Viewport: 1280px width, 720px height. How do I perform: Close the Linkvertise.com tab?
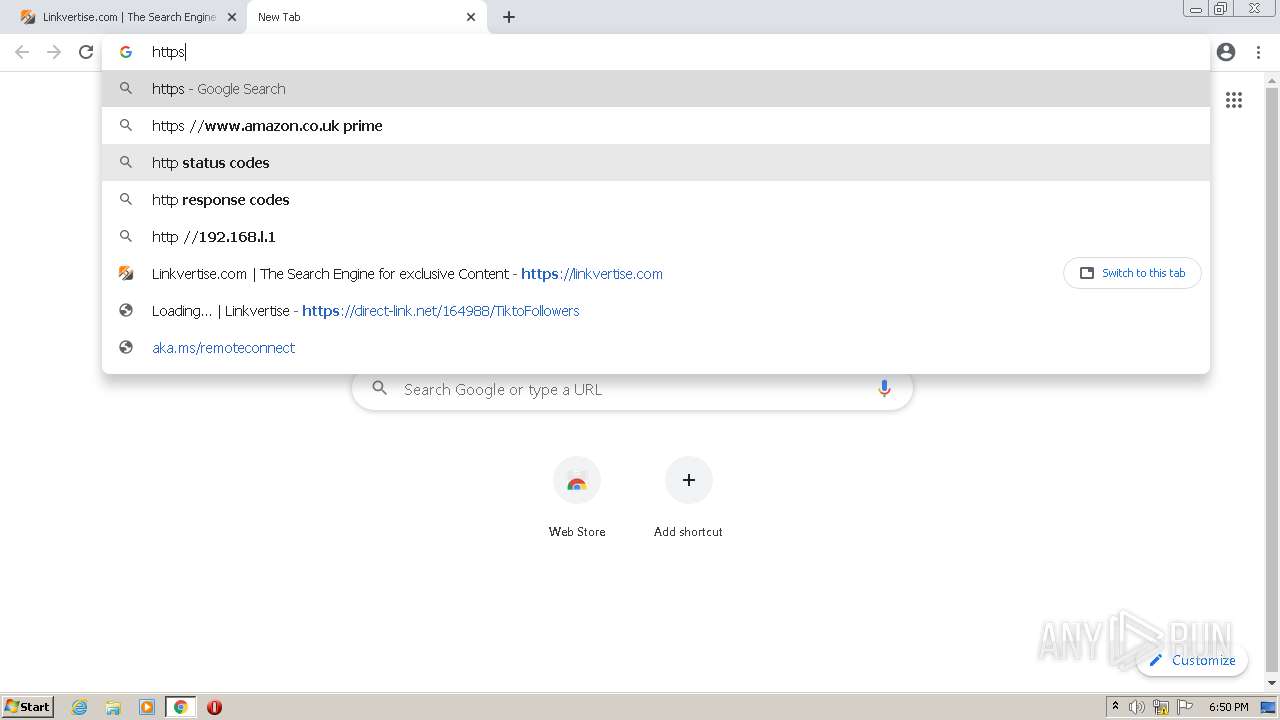pos(232,17)
